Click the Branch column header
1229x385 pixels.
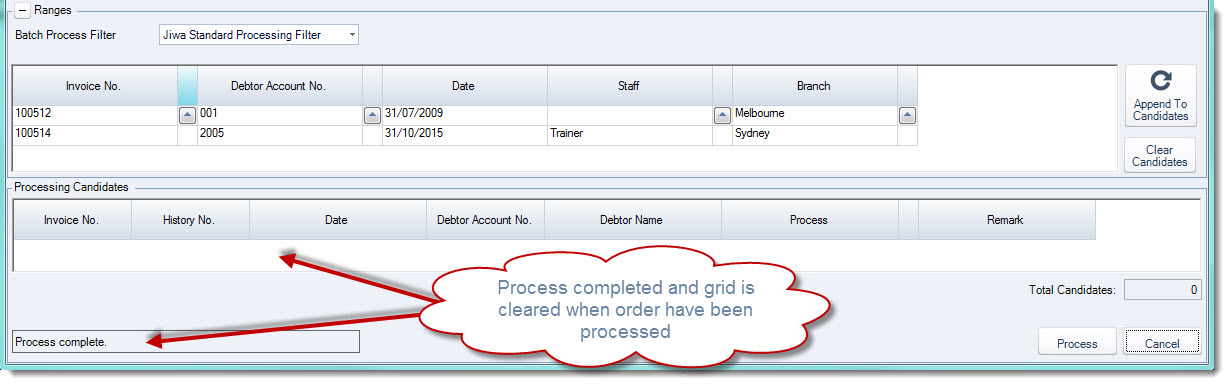(815, 86)
